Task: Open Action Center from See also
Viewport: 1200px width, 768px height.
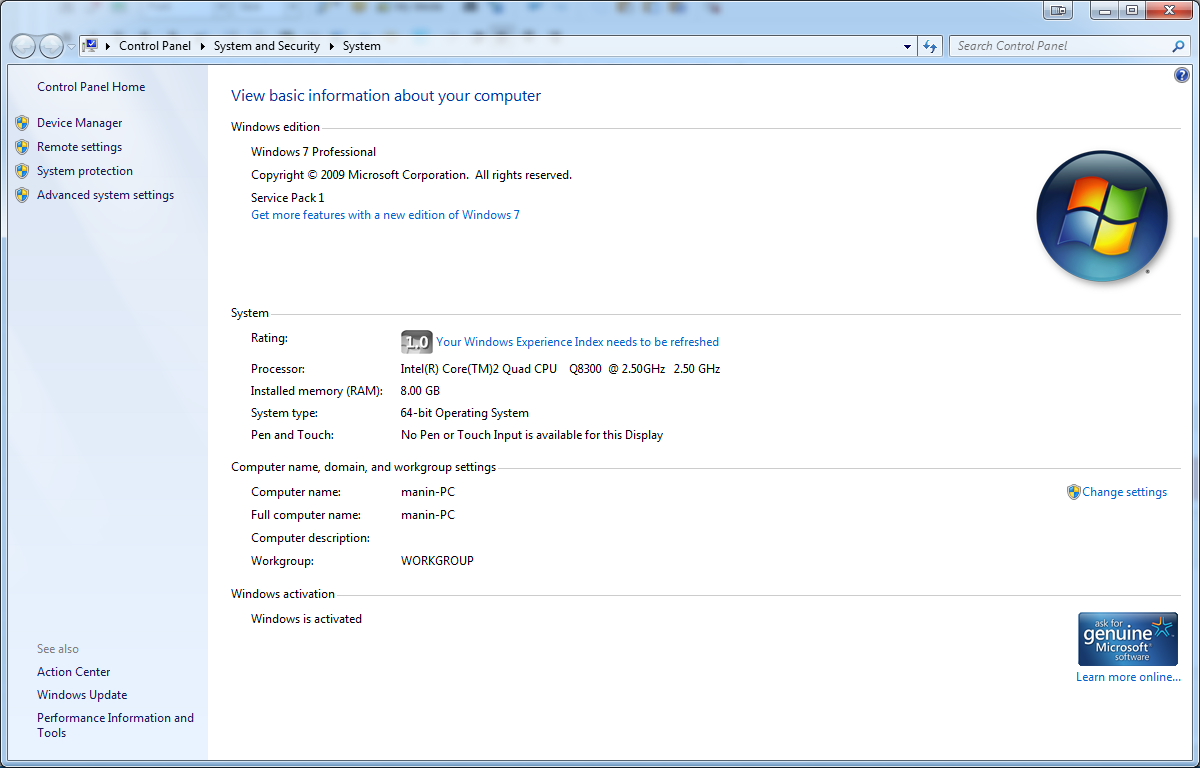Action: tap(74, 672)
